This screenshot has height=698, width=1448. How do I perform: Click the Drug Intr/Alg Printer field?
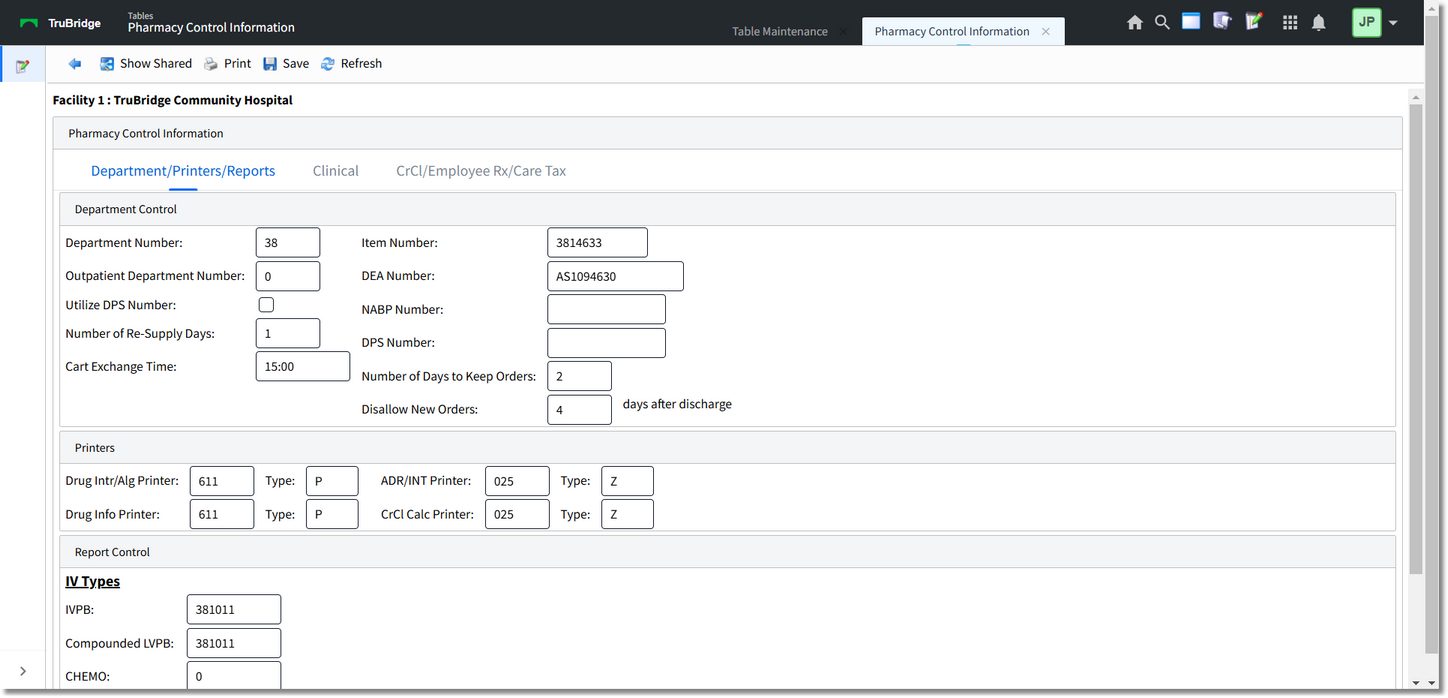point(222,481)
